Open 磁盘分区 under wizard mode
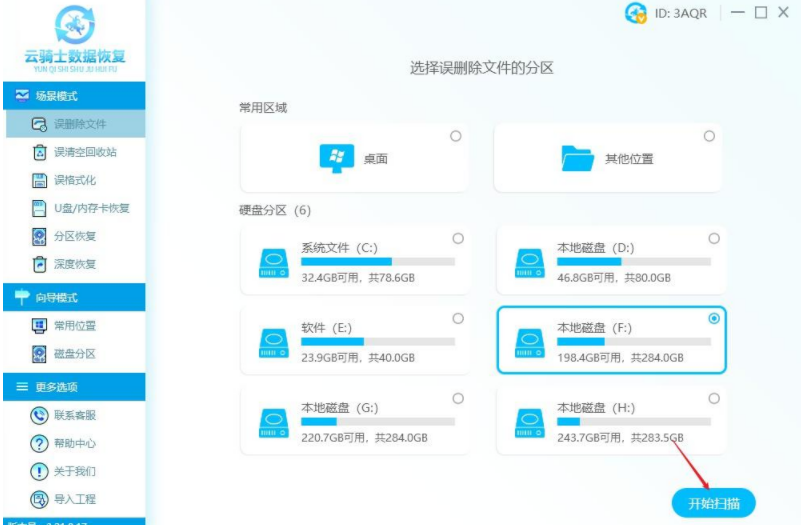 (75, 353)
